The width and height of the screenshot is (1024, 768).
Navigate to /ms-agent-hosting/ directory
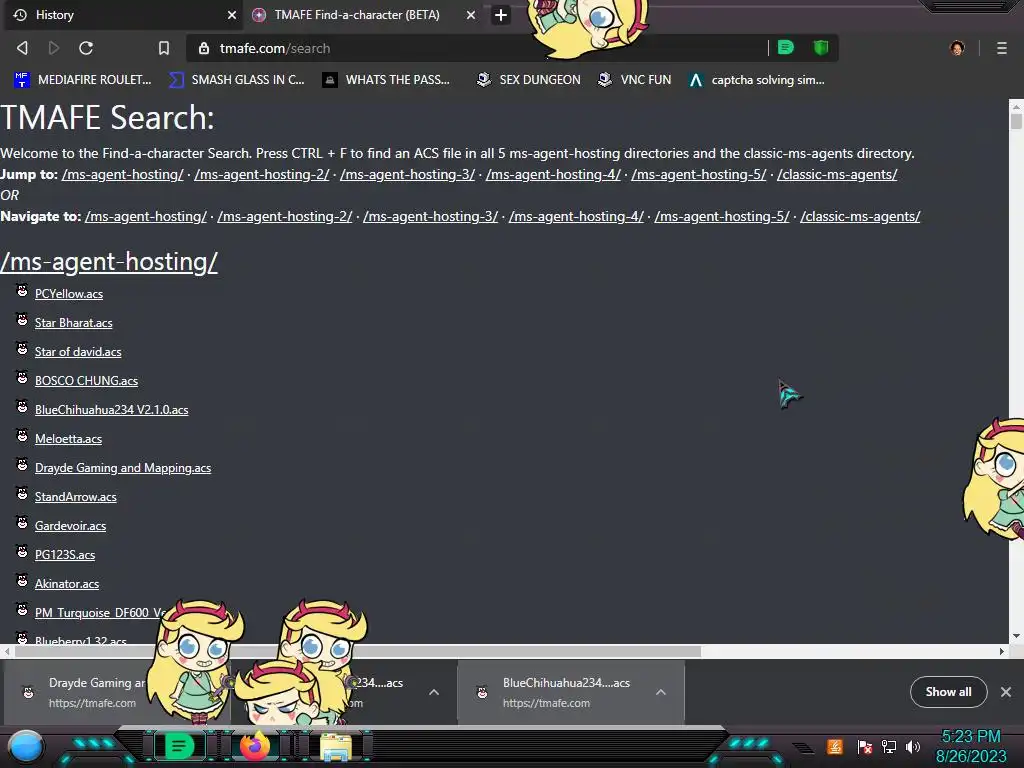(x=146, y=216)
